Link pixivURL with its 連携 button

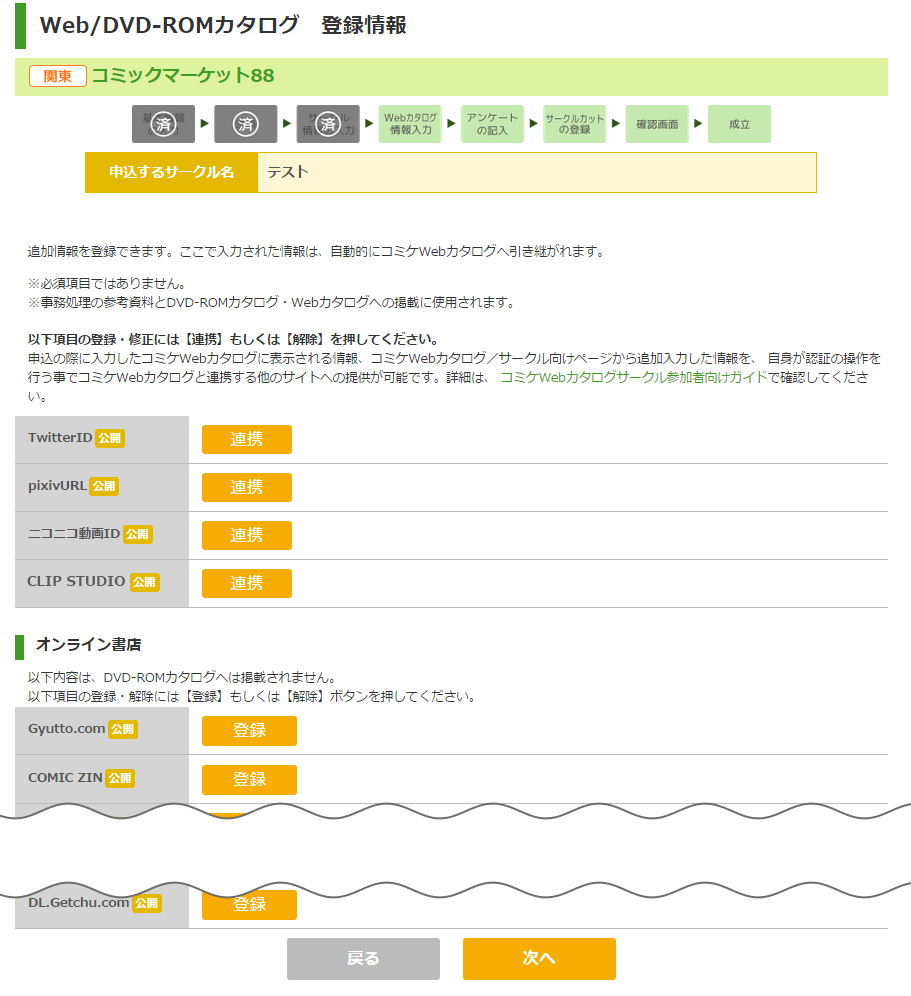pos(247,487)
